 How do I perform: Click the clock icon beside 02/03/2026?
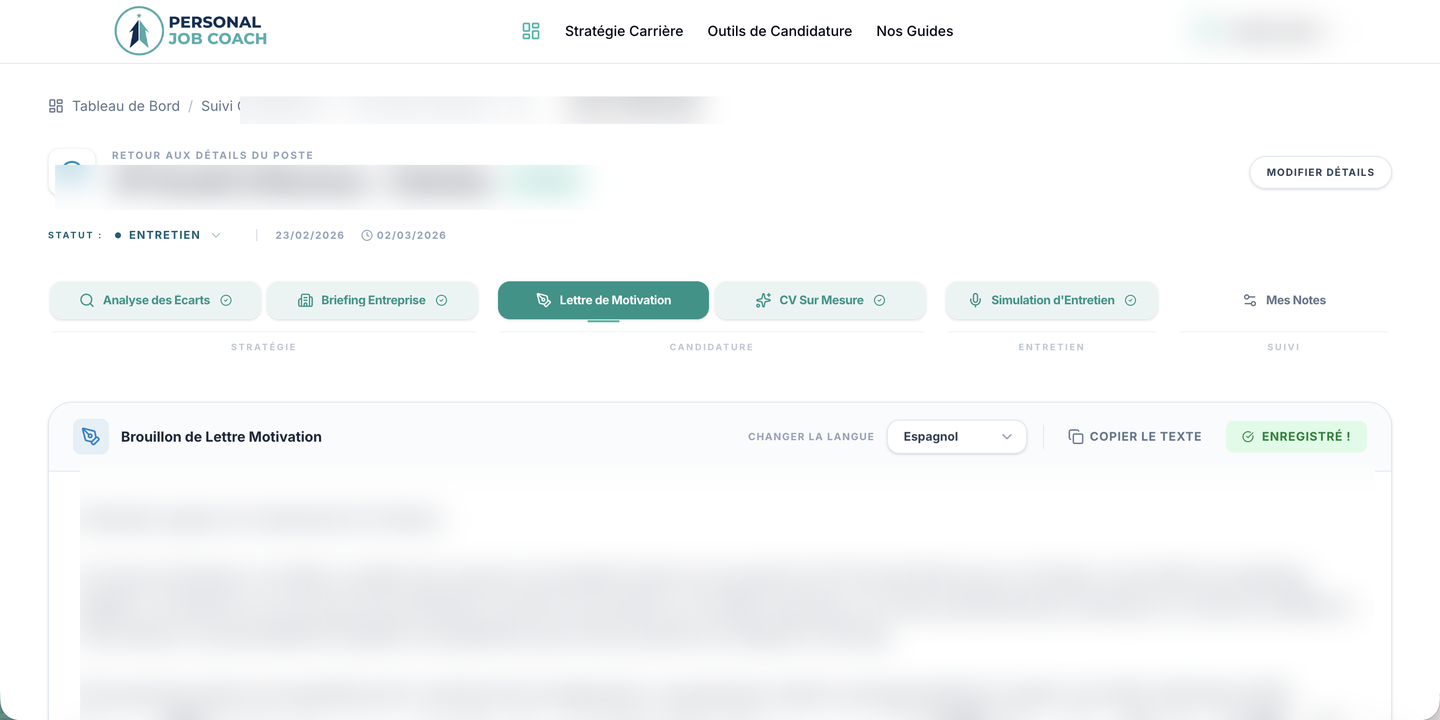[367, 236]
